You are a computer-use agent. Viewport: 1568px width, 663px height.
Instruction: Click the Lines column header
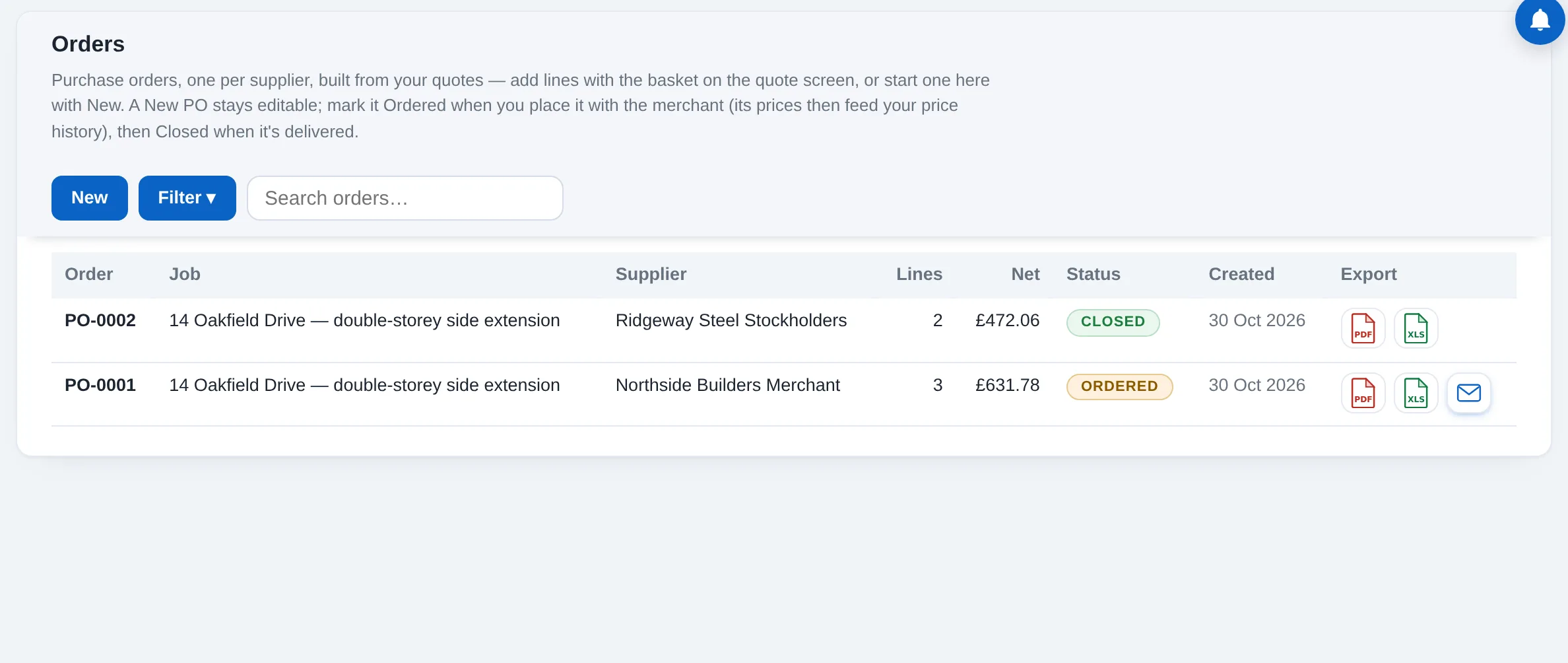coord(919,274)
